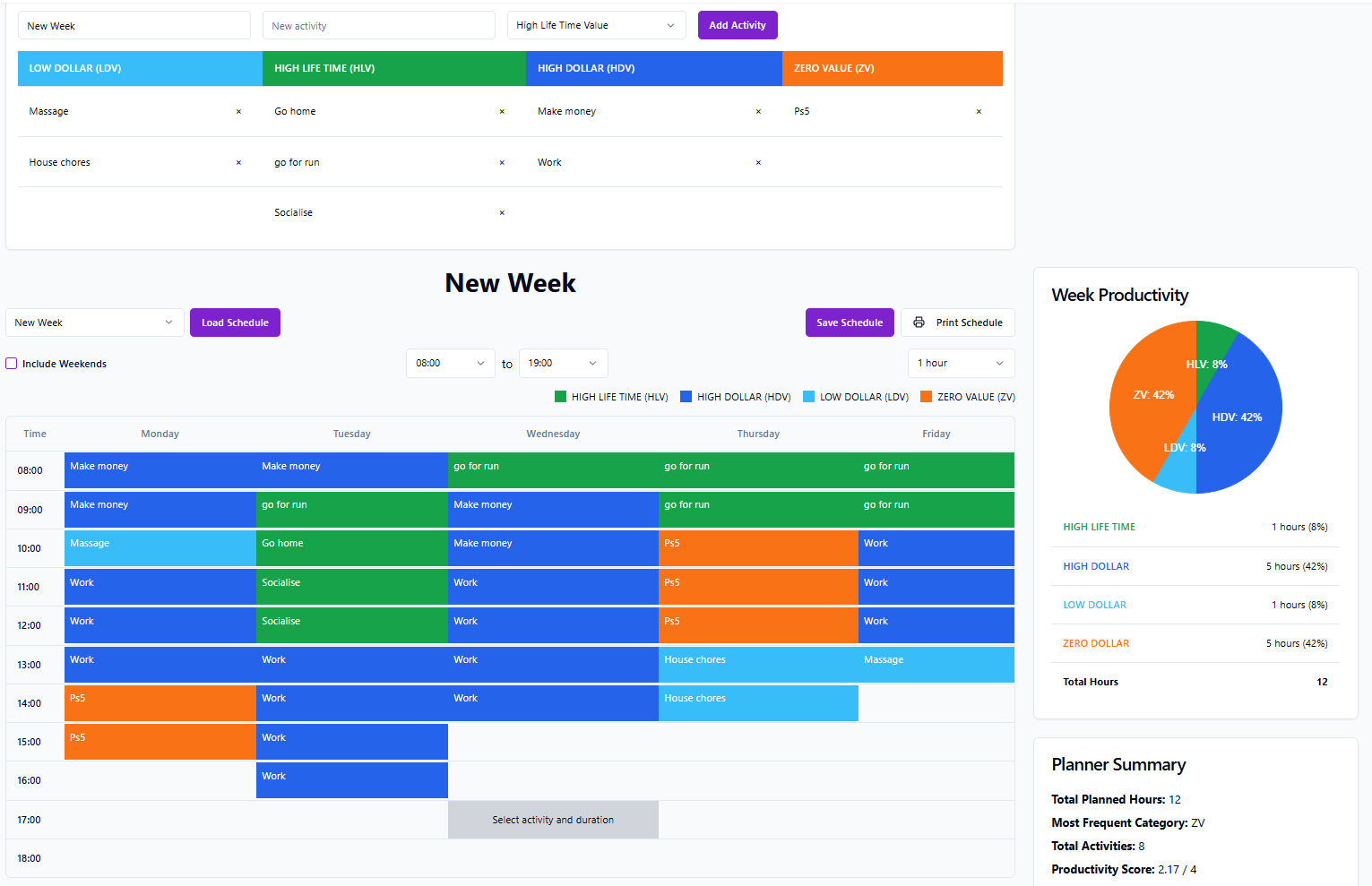Click the printer icon on Print Schedule
The height and width of the screenshot is (886, 1372).
coord(919,323)
